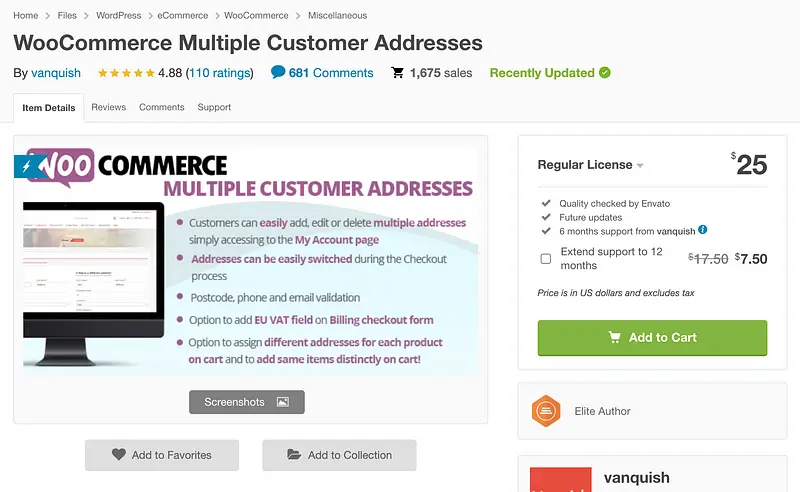
Task: Click the lightning bolt badge on preview
Action: click(26, 166)
